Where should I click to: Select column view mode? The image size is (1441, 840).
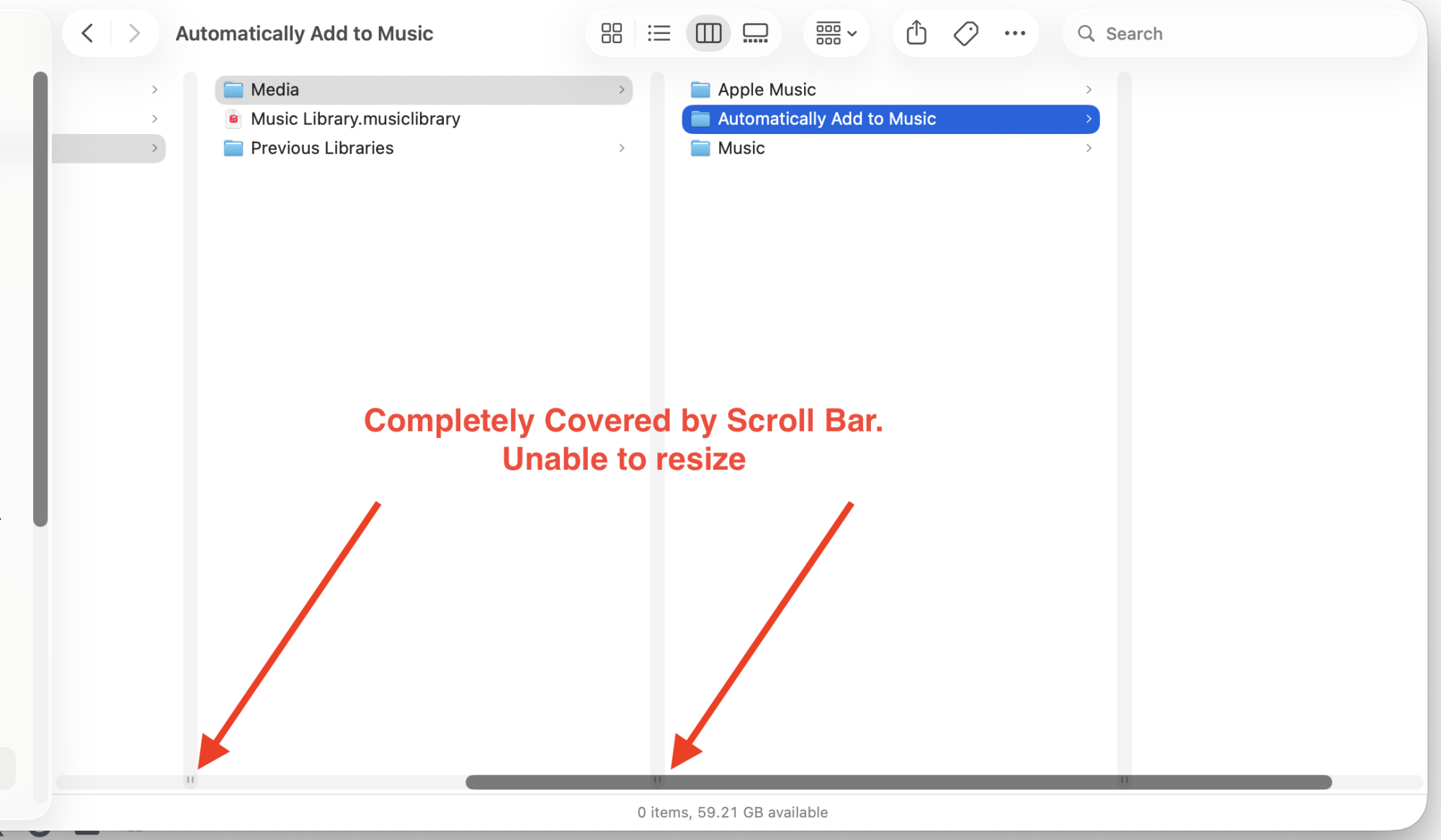[708, 33]
